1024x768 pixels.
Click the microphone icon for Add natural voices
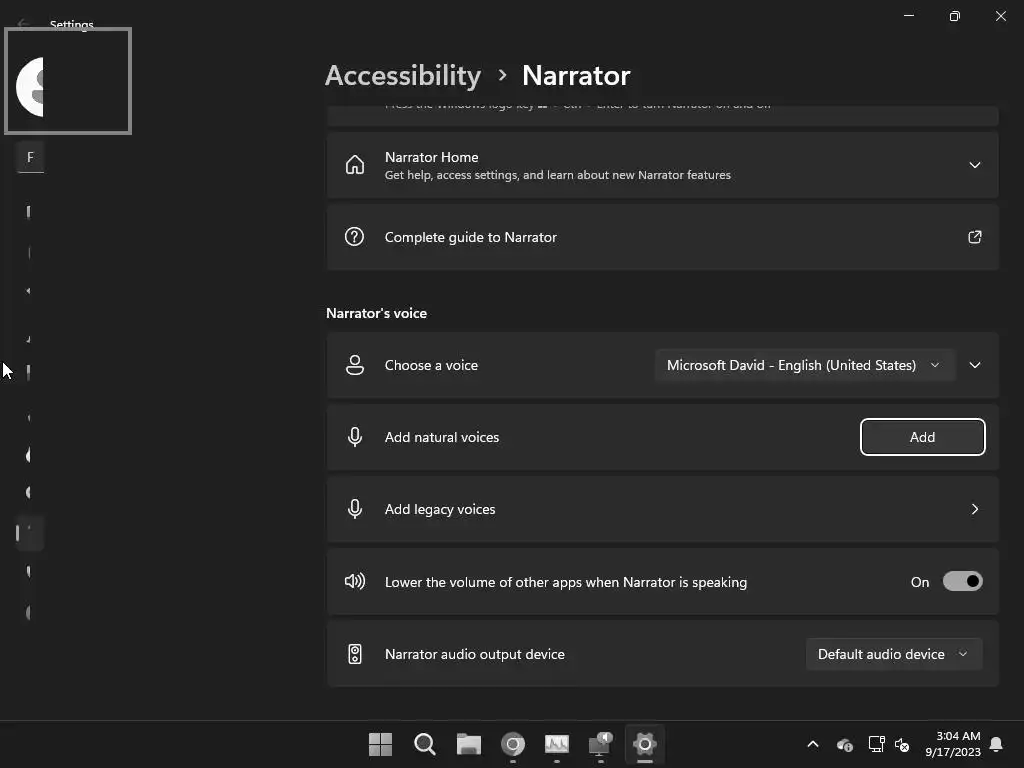click(355, 437)
